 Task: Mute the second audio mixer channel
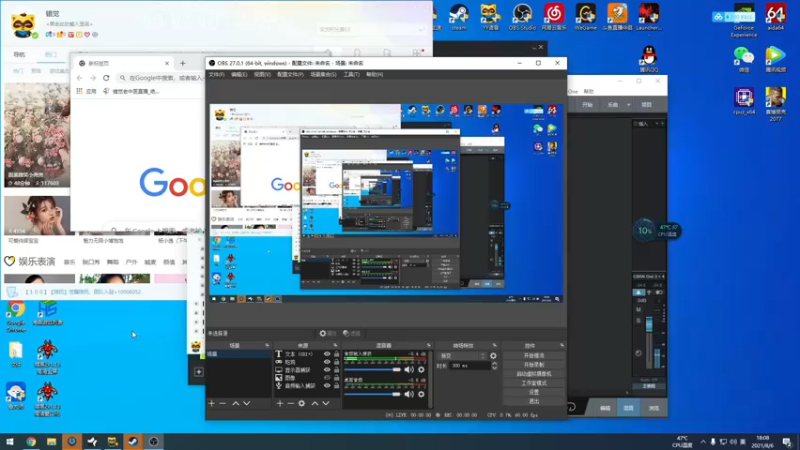(409, 394)
